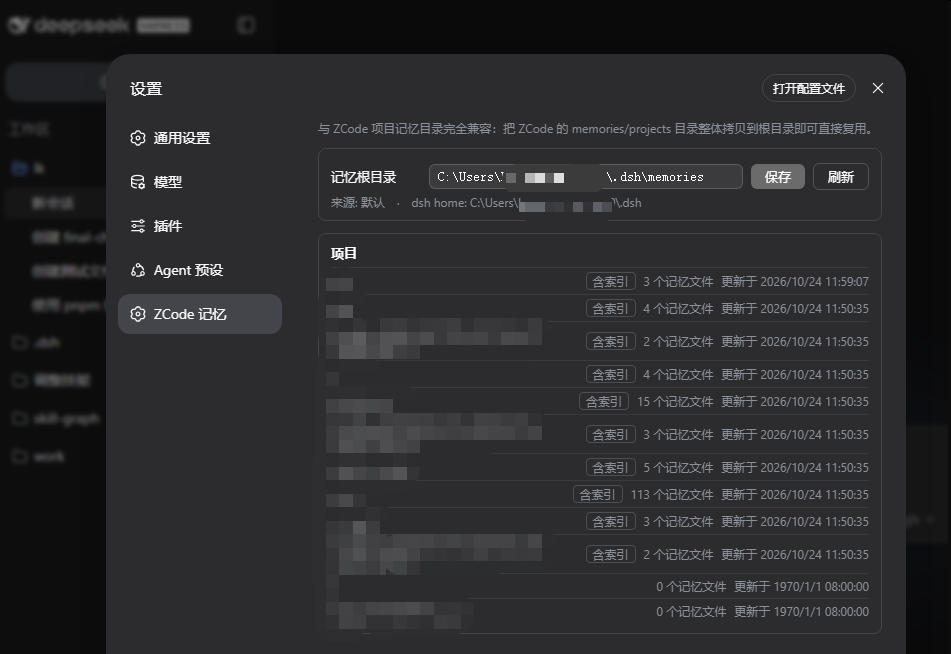The height and width of the screenshot is (654, 951).
Task: Click the 15 个记忆文件 entry
Action: (675, 402)
